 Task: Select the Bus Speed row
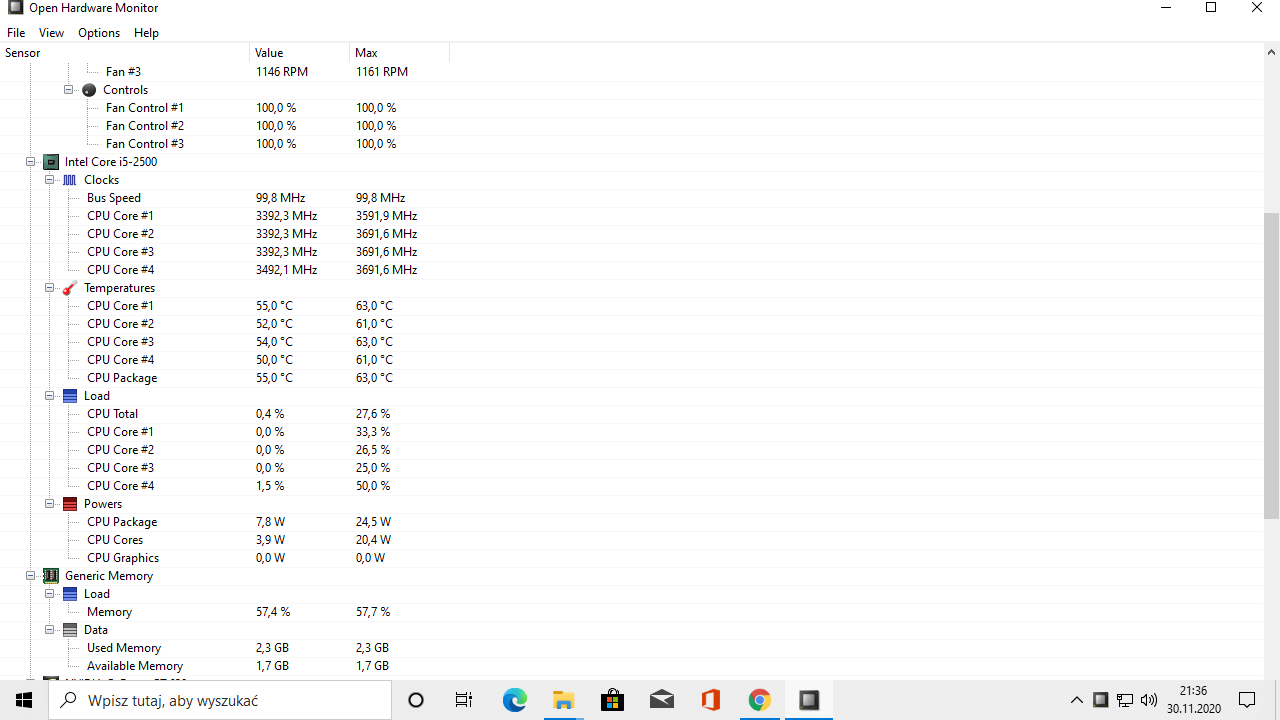(x=632, y=198)
